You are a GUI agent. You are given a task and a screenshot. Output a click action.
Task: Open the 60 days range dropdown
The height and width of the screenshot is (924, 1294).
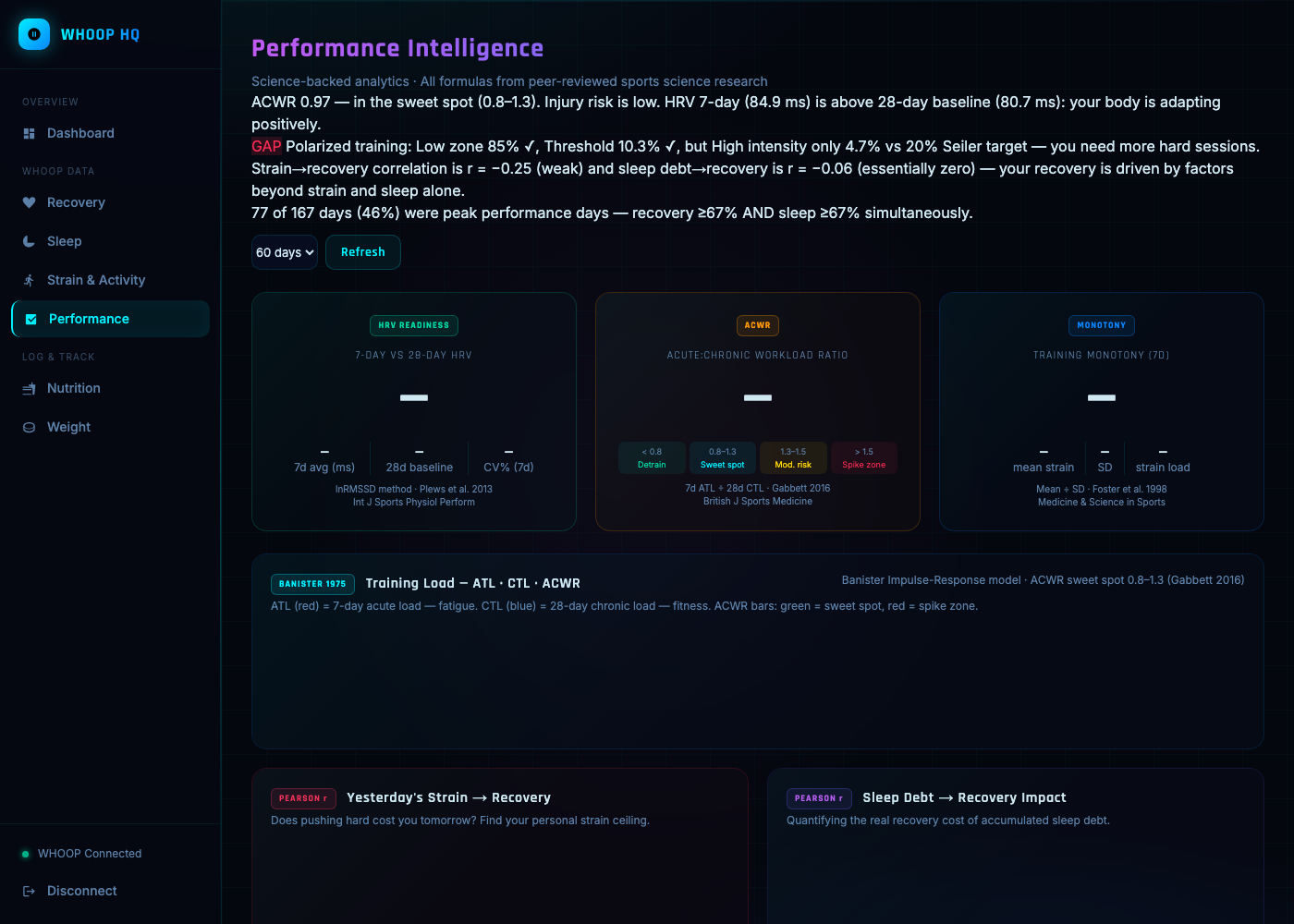click(x=285, y=252)
